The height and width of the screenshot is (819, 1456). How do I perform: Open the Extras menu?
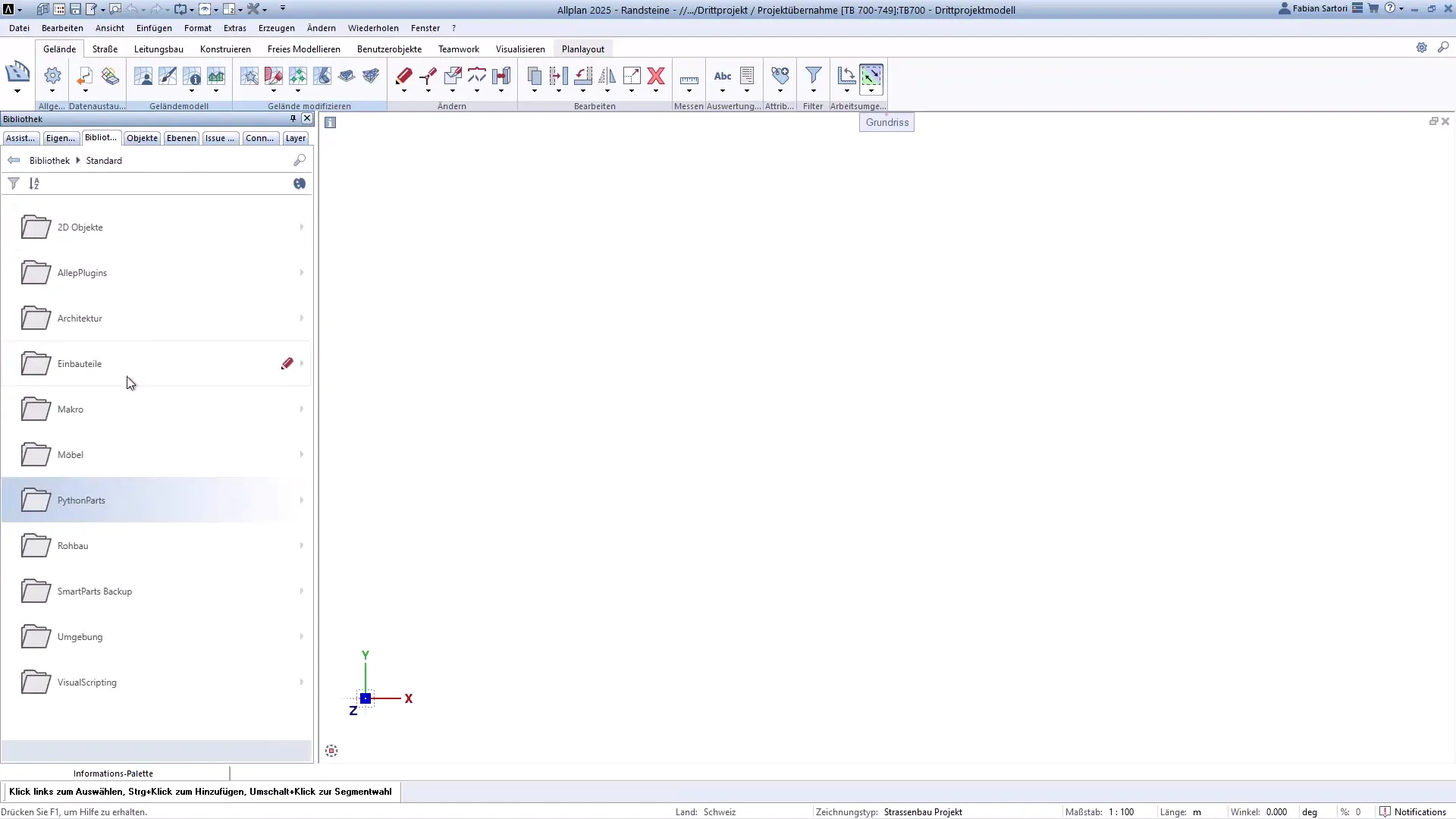(235, 28)
